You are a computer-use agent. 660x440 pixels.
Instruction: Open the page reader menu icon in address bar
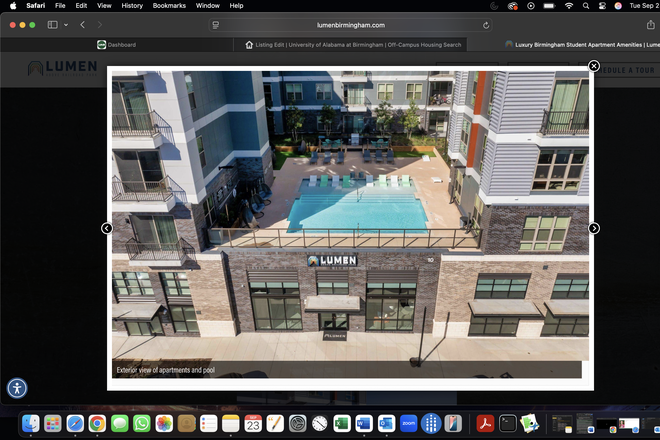[216, 25]
